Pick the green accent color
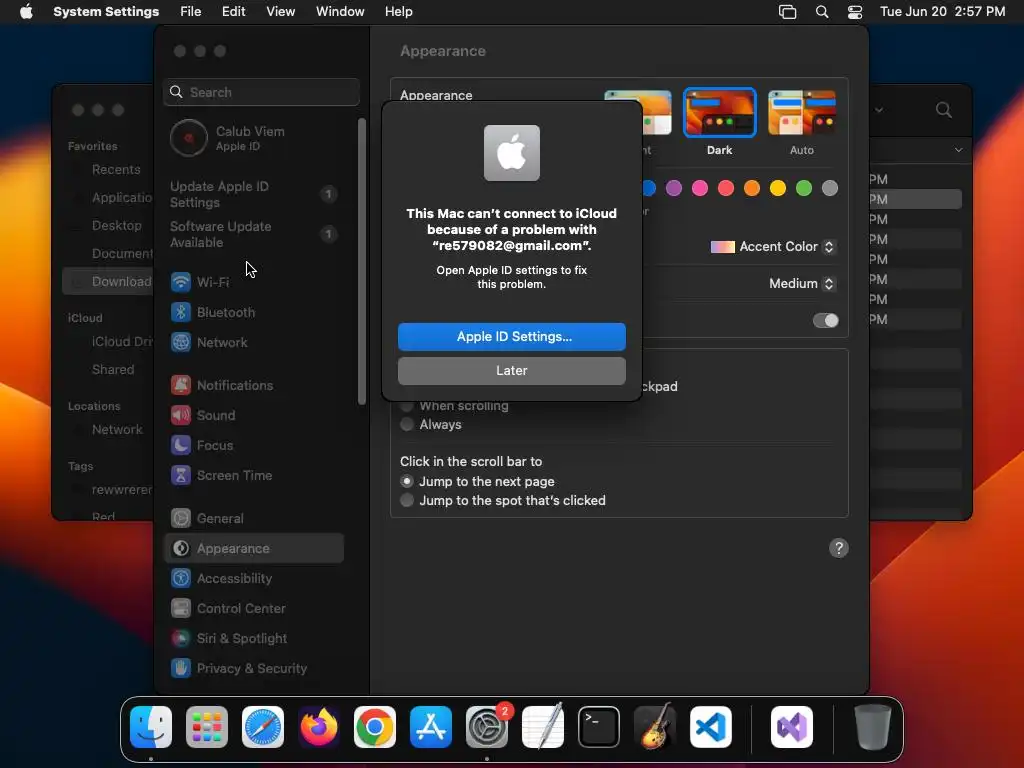Screen dimensions: 1024x768 point(804,189)
